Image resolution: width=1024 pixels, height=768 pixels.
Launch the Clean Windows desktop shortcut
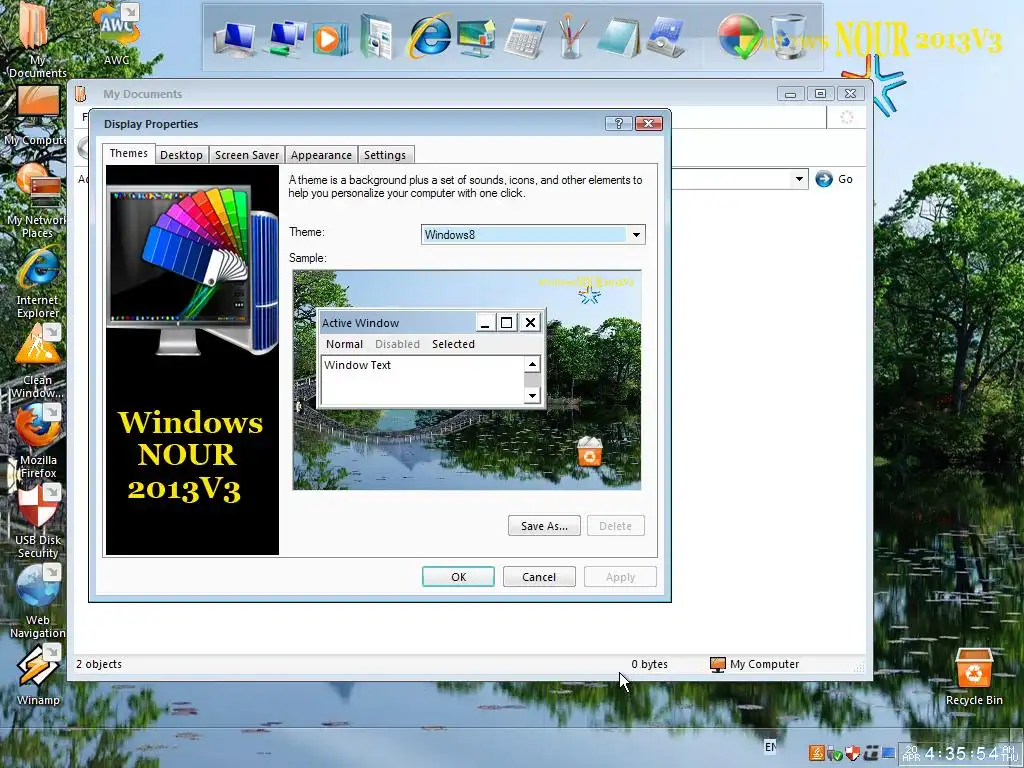pyautogui.click(x=37, y=361)
